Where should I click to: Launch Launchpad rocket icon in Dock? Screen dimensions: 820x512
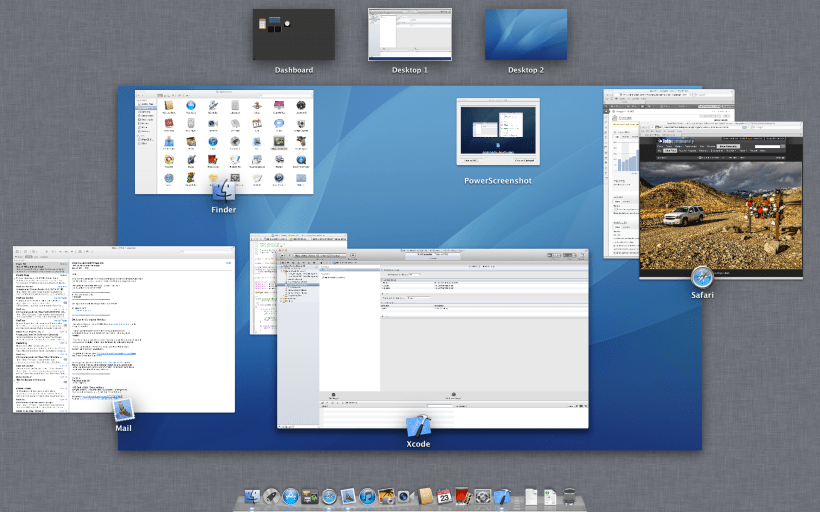pyautogui.click(x=271, y=497)
